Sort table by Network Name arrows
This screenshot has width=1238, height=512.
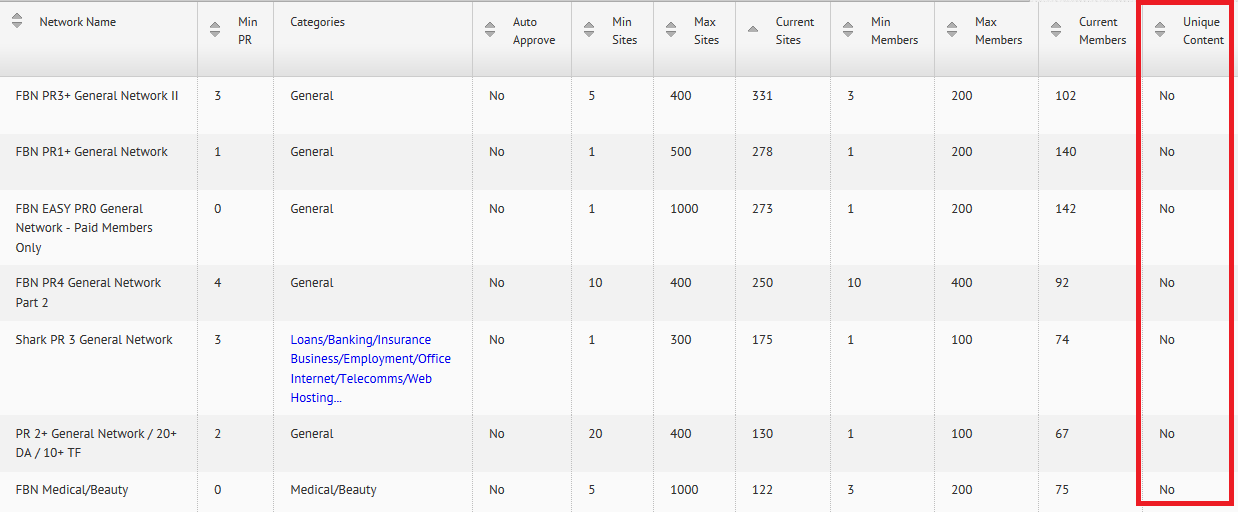[17, 22]
